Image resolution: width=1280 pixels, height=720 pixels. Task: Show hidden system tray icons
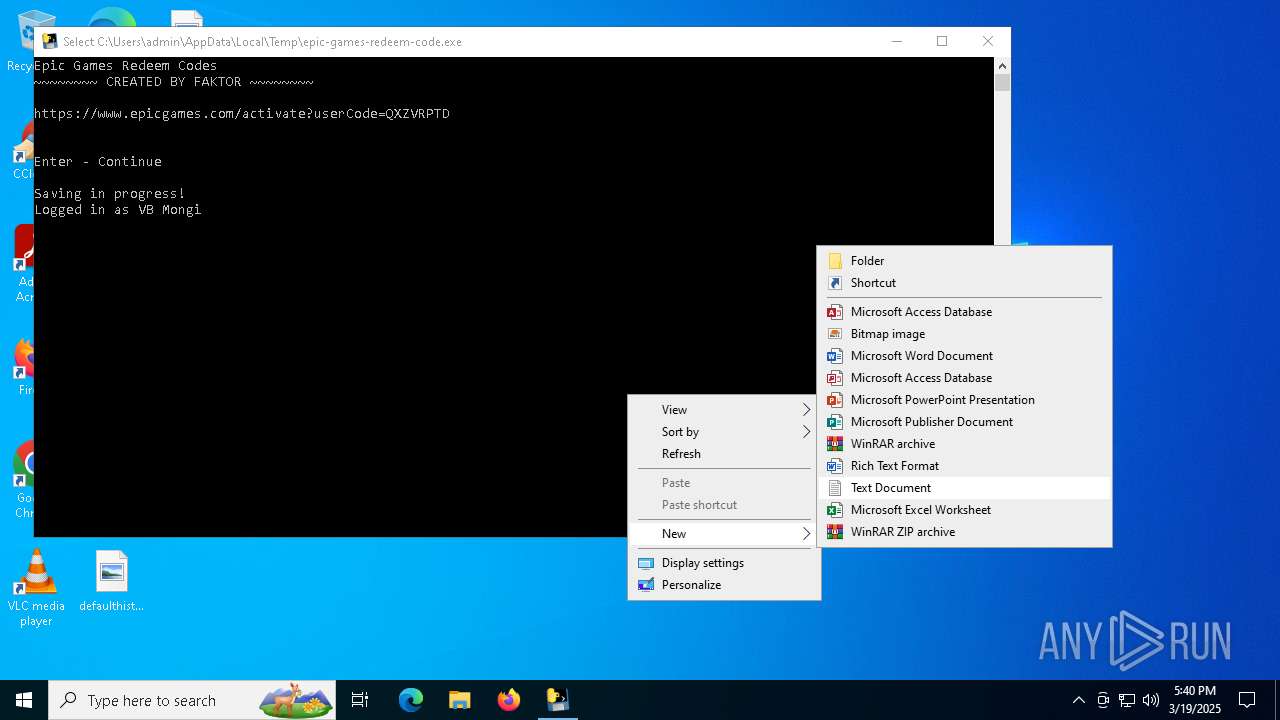point(1079,700)
